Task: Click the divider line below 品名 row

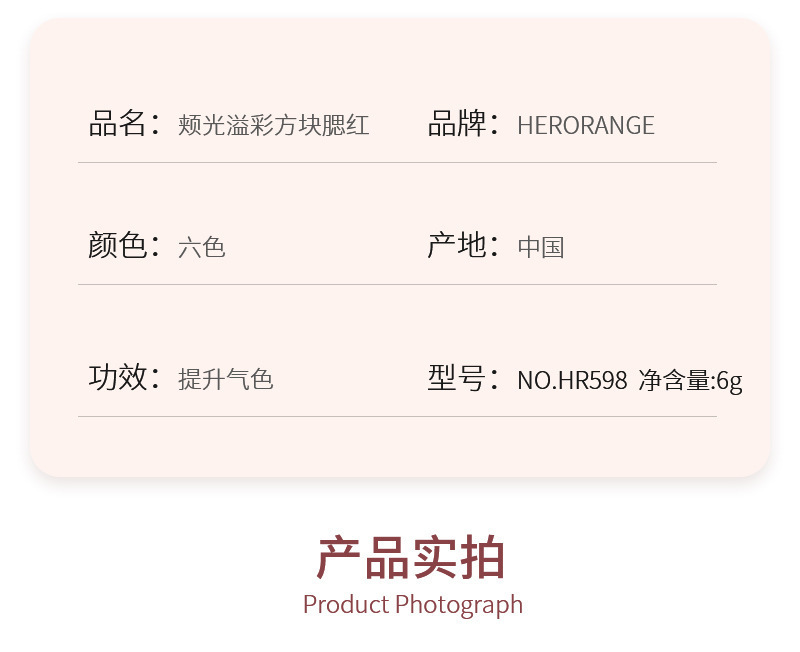Action: pyautogui.click(x=397, y=163)
